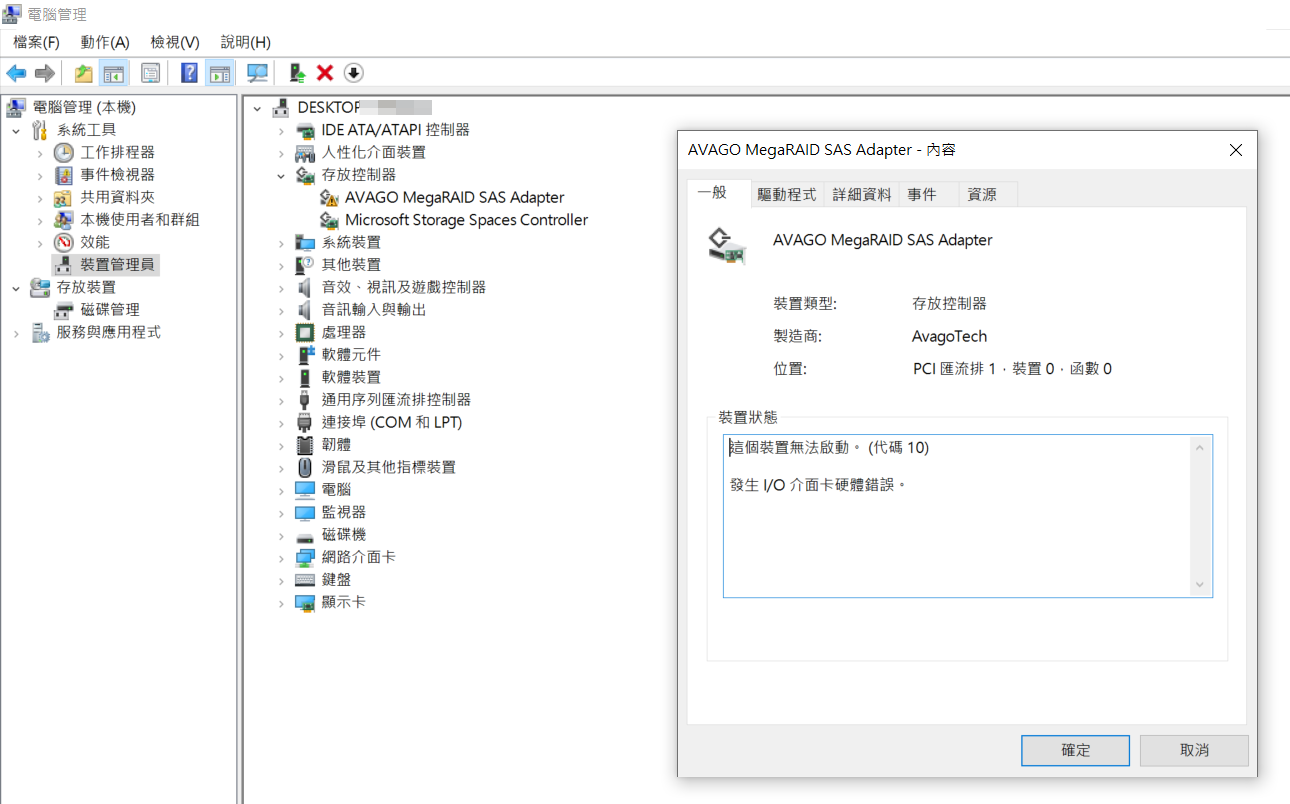
Task: Expand the 音效、視訊及遊戲控制器 category
Action: point(282,288)
